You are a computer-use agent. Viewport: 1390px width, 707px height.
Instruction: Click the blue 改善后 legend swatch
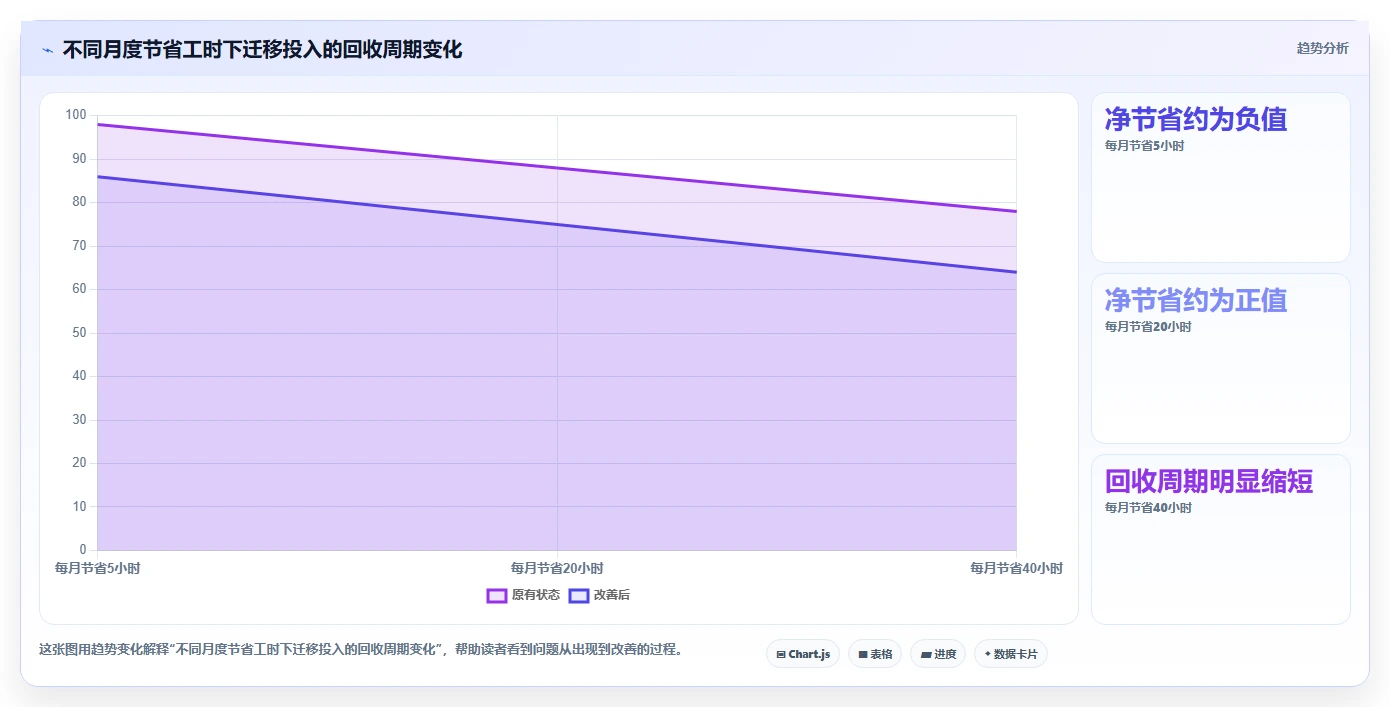pyautogui.click(x=579, y=595)
